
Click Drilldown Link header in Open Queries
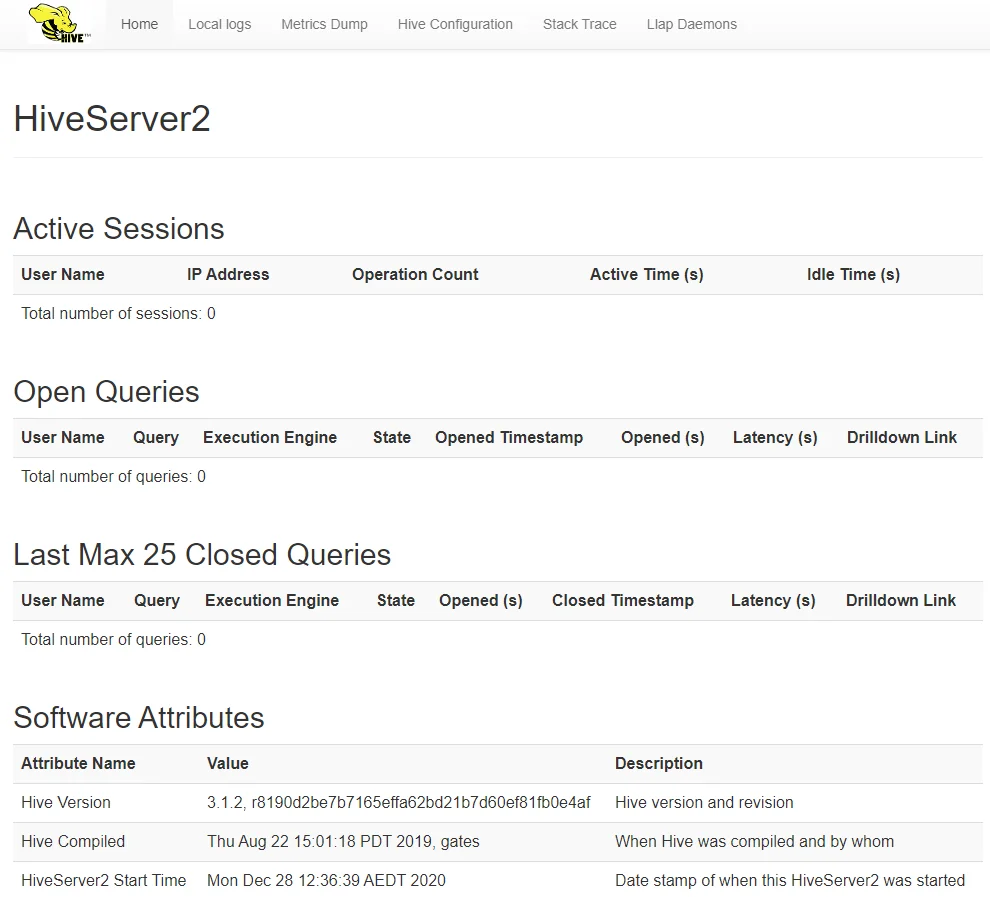pyautogui.click(x=901, y=438)
